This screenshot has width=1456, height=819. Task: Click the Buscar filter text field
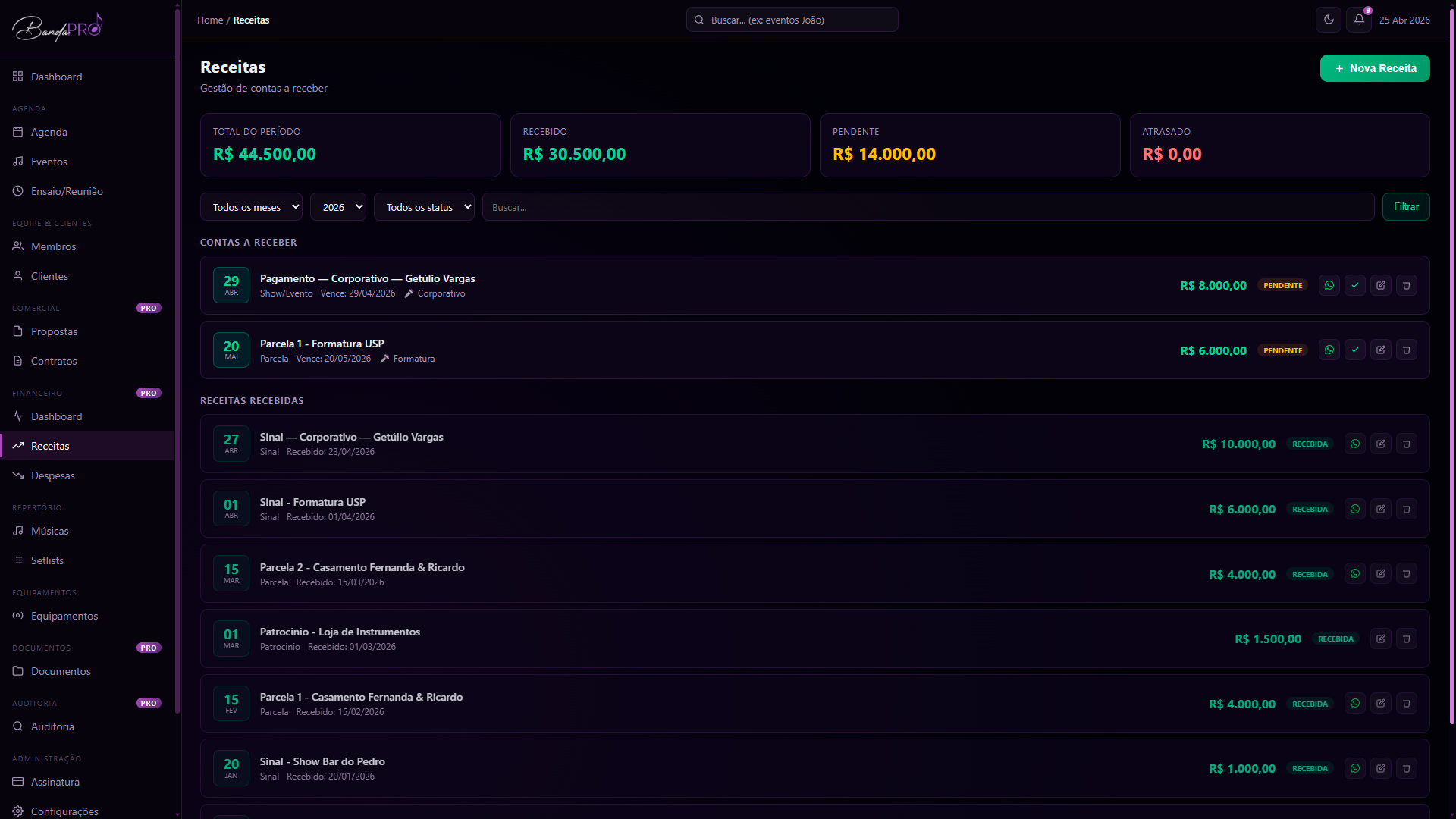point(928,207)
